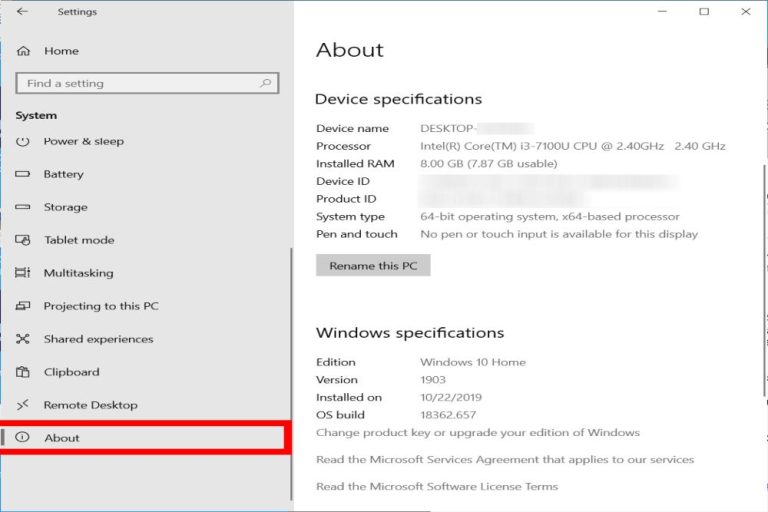Click the Shared experiences icon

click(24, 339)
